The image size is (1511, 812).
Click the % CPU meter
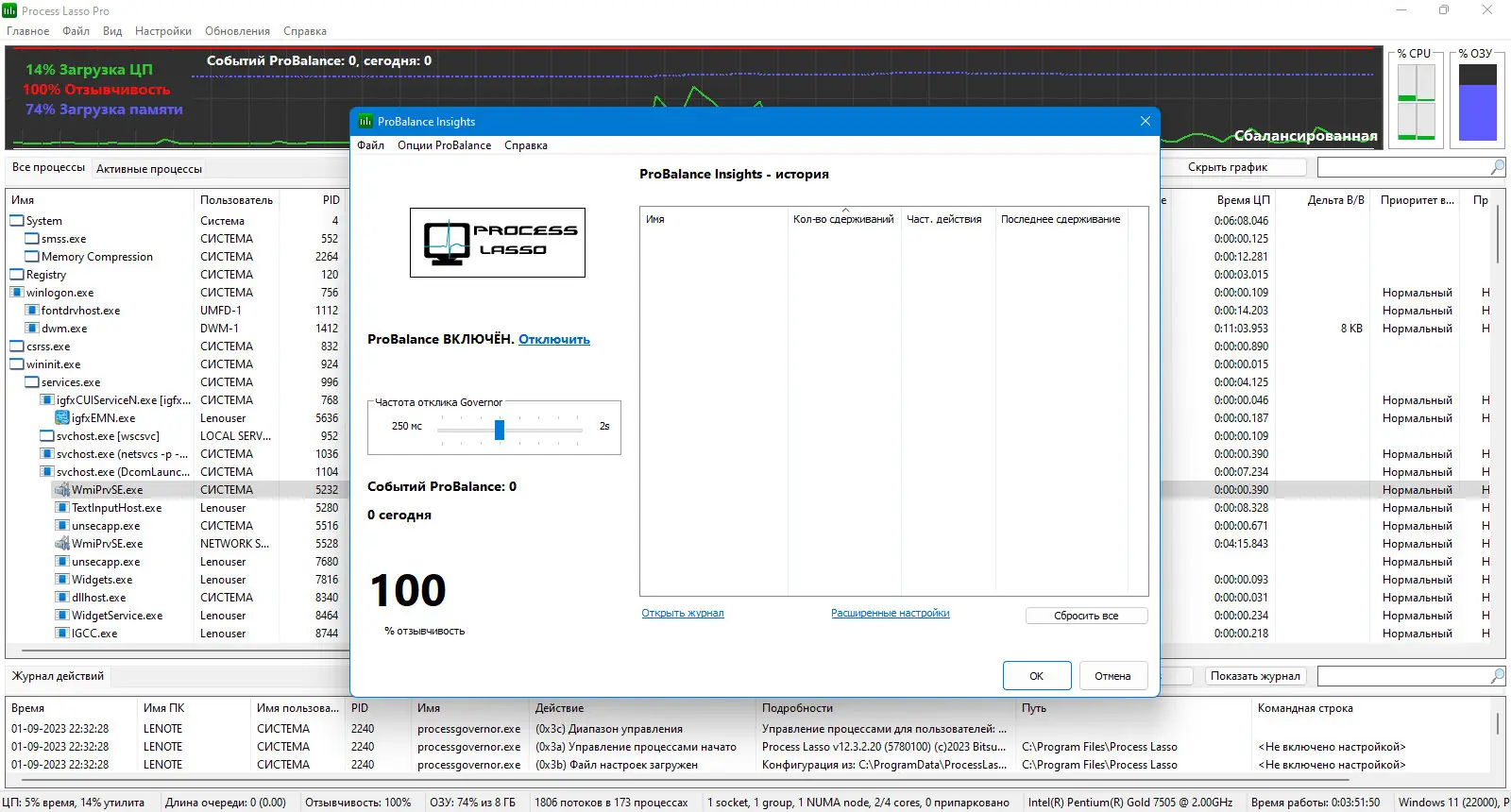1417,102
